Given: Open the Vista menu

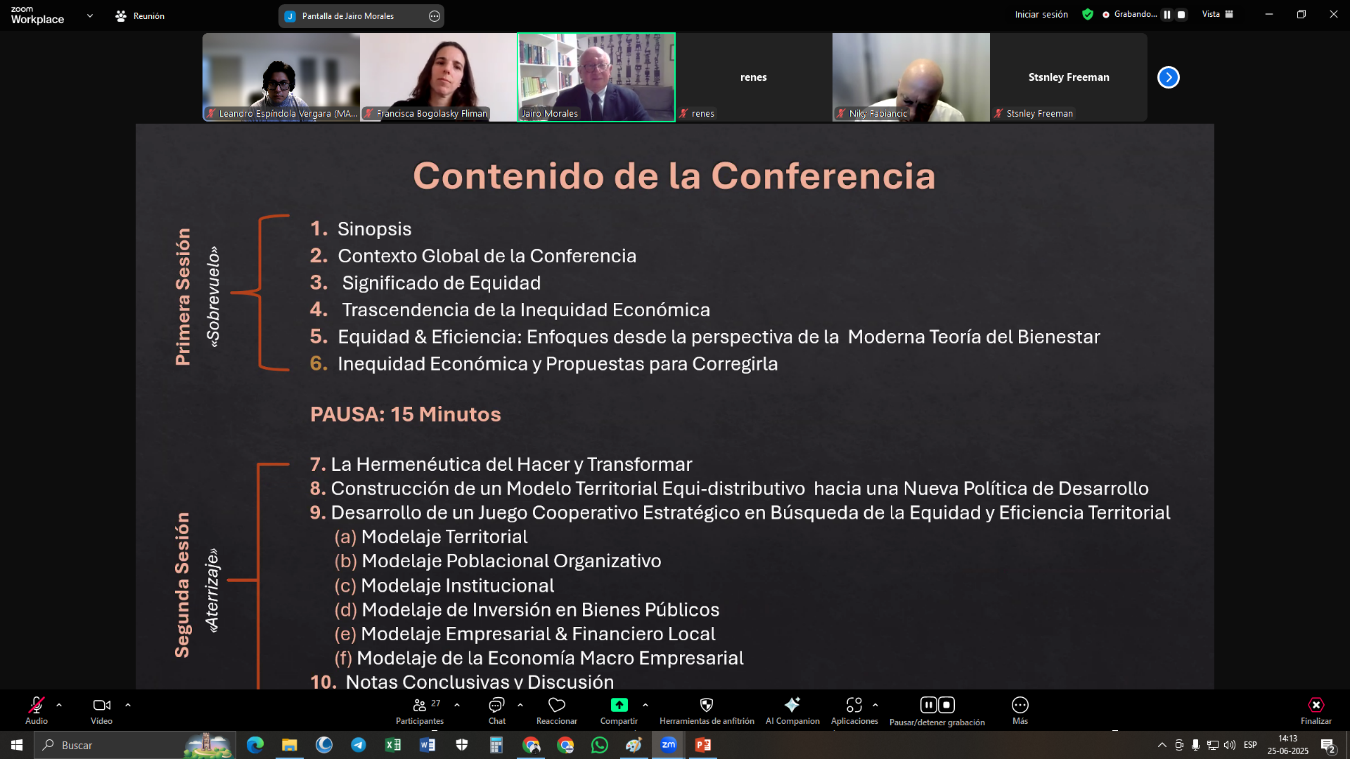Looking at the screenshot, I should [x=1218, y=14].
